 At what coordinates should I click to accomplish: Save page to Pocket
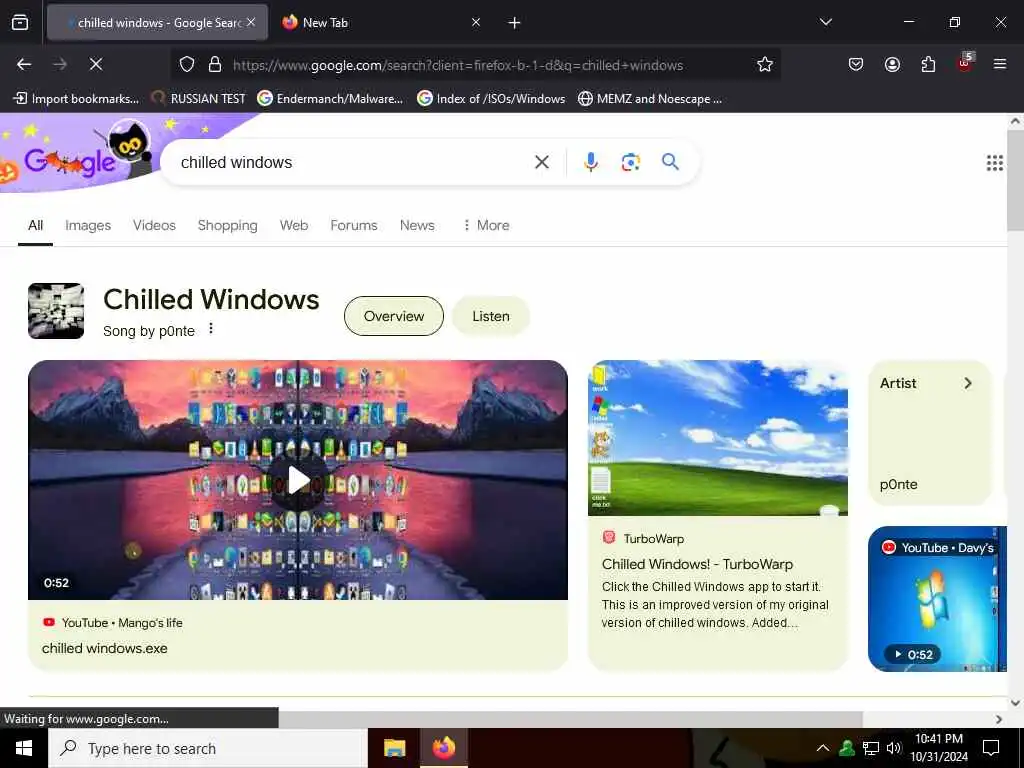(856, 64)
